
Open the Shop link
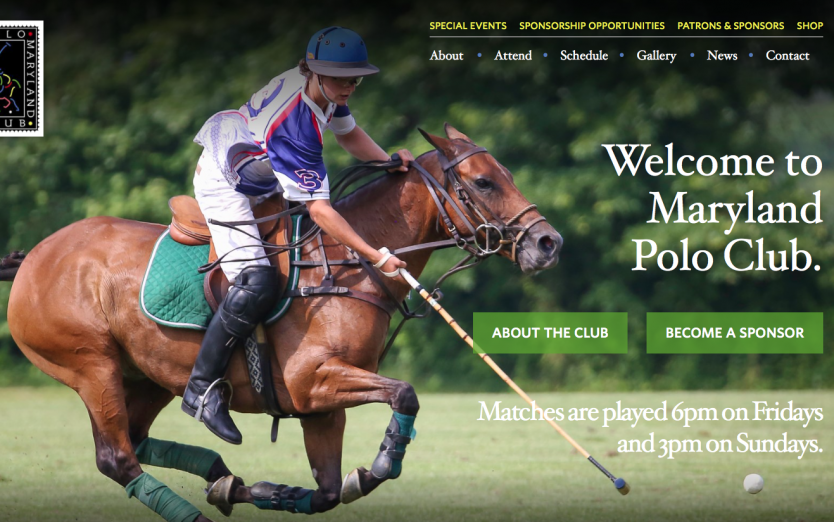click(x=810, y=26)
